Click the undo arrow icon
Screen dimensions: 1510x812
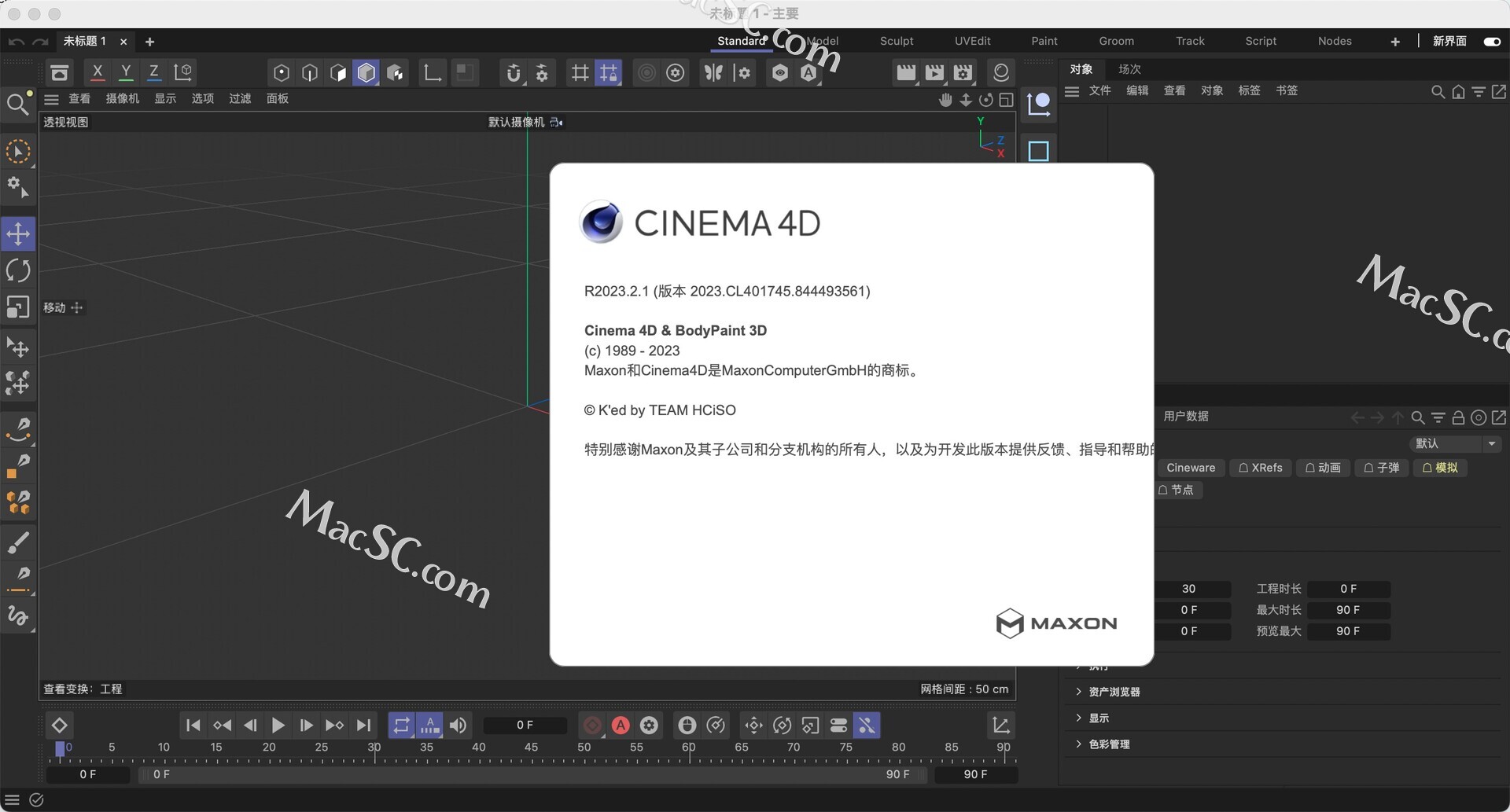pyautogui.click(x=16, y=42)
